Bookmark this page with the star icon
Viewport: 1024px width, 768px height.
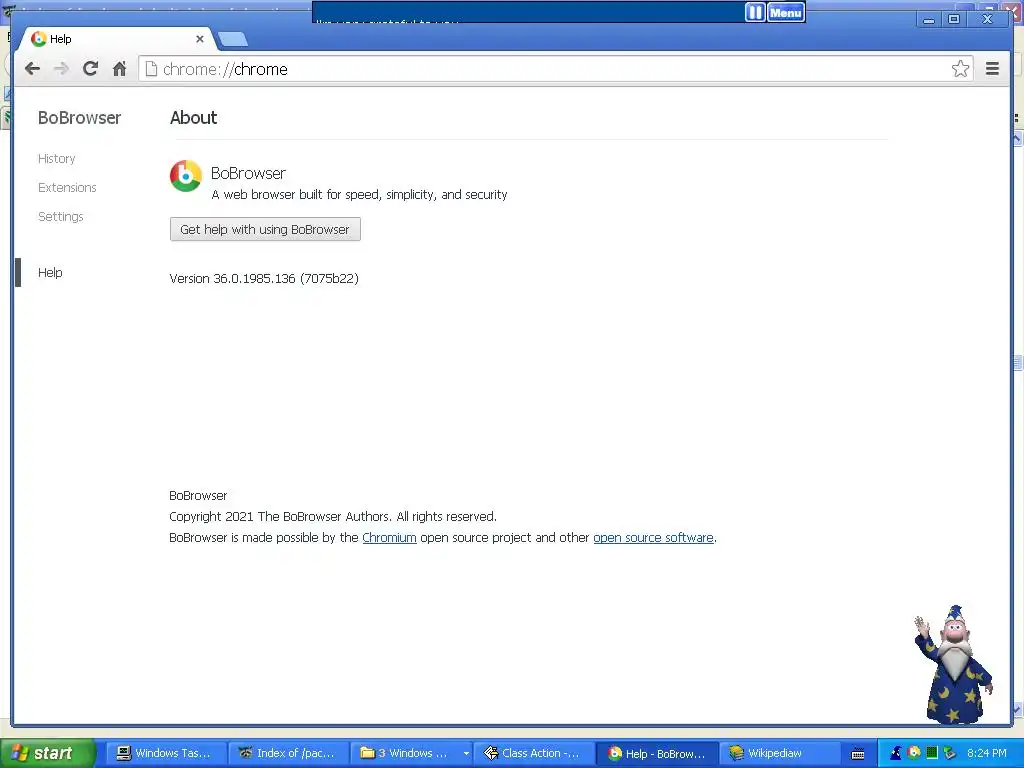pos(960,69)
